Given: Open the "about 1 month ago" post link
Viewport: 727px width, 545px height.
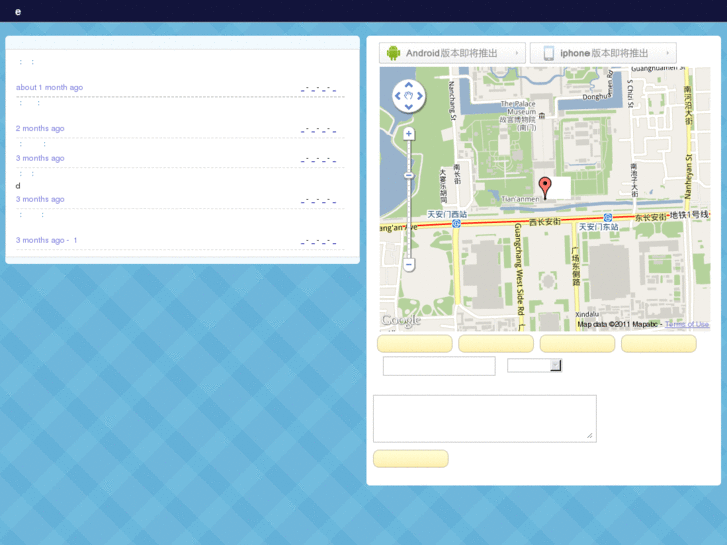Looking at the screenshot, I should click(50, 87).
